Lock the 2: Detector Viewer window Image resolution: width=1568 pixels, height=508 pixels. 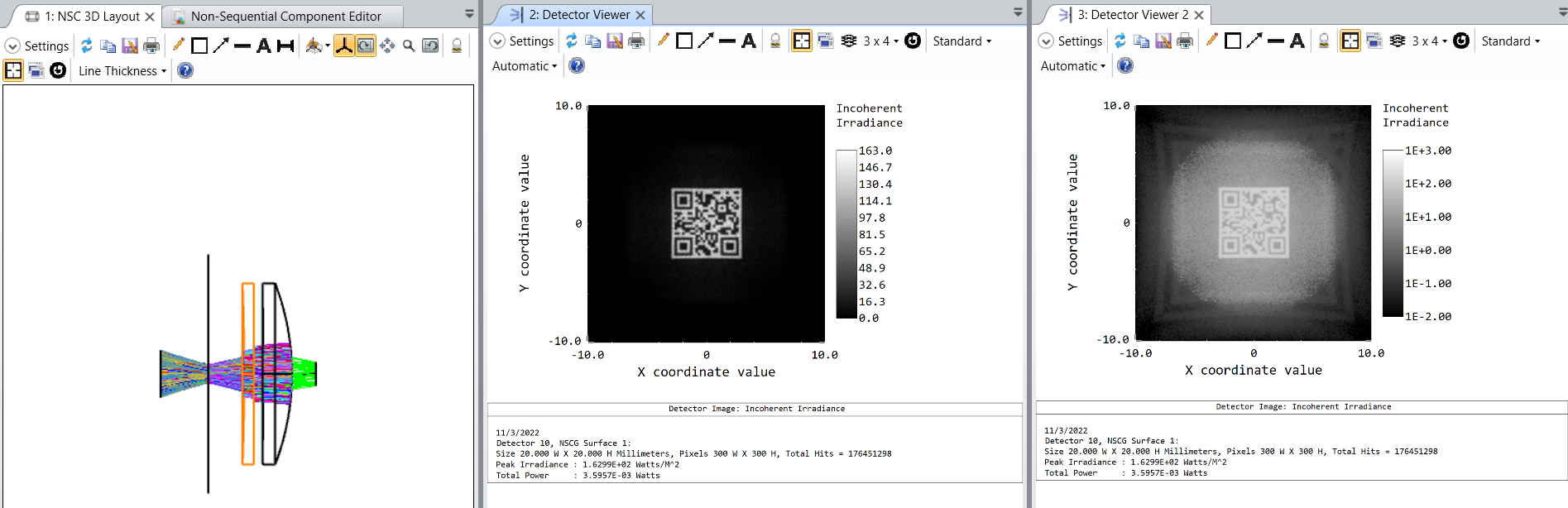click(x=775, y=41)
